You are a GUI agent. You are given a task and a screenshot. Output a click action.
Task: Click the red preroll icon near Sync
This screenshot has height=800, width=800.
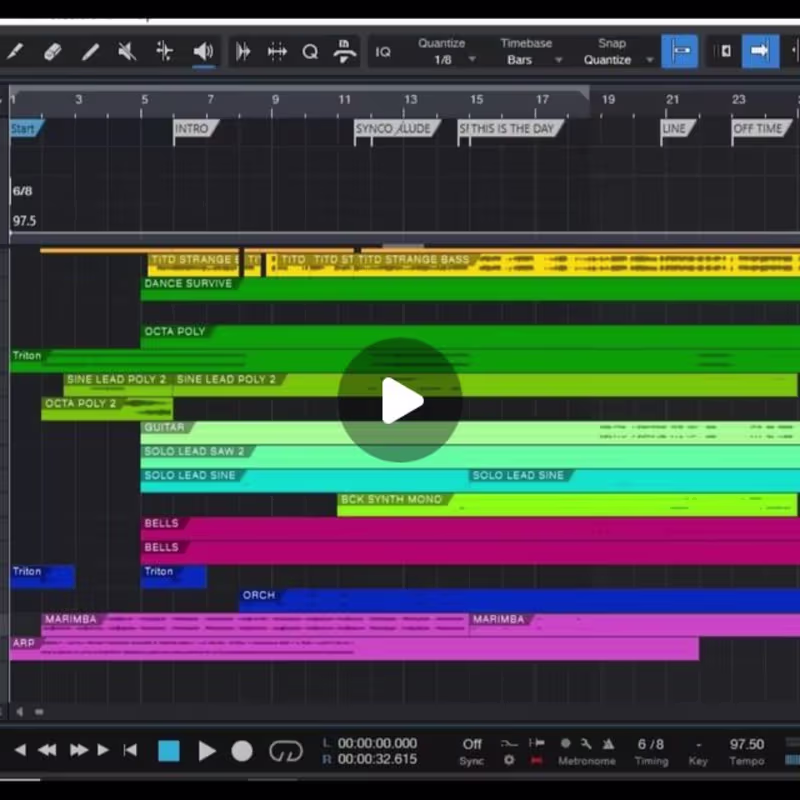pos(536,761)
